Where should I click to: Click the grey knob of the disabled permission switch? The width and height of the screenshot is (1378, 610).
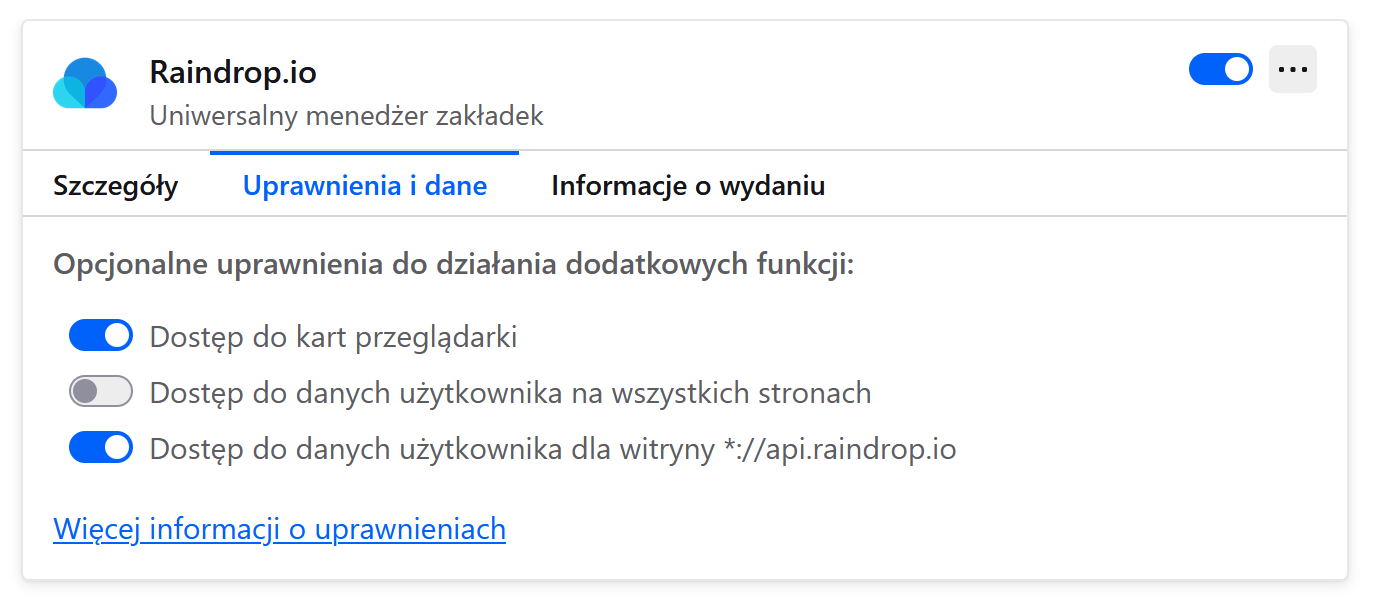[85, 392]
